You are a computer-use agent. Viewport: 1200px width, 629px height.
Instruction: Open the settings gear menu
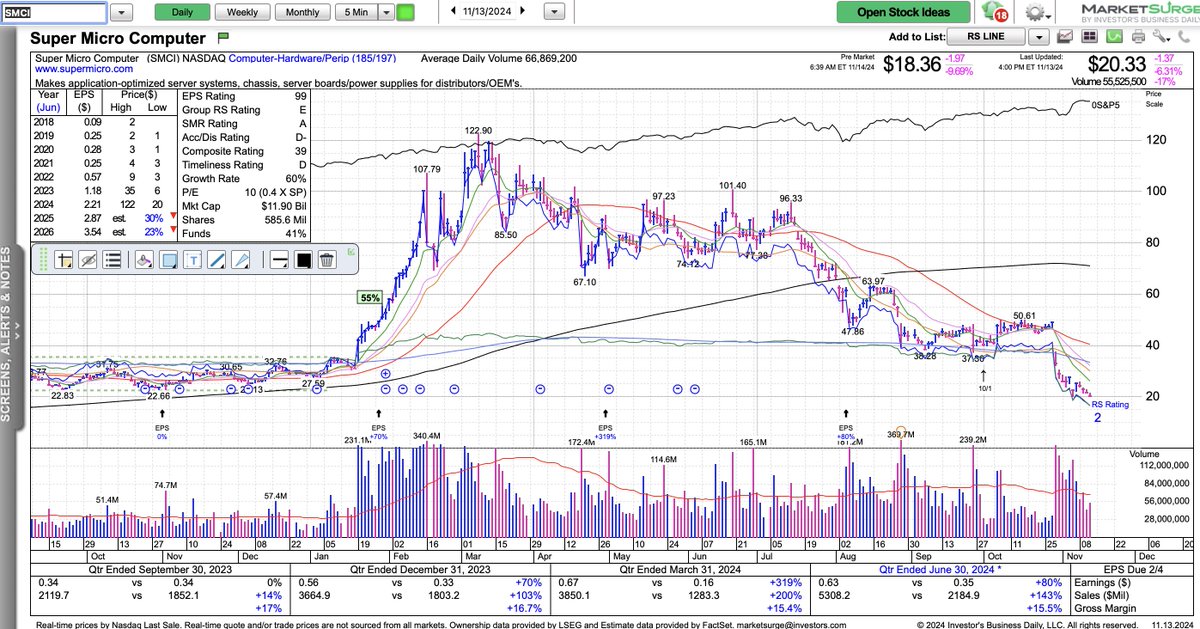point(1037,13)
